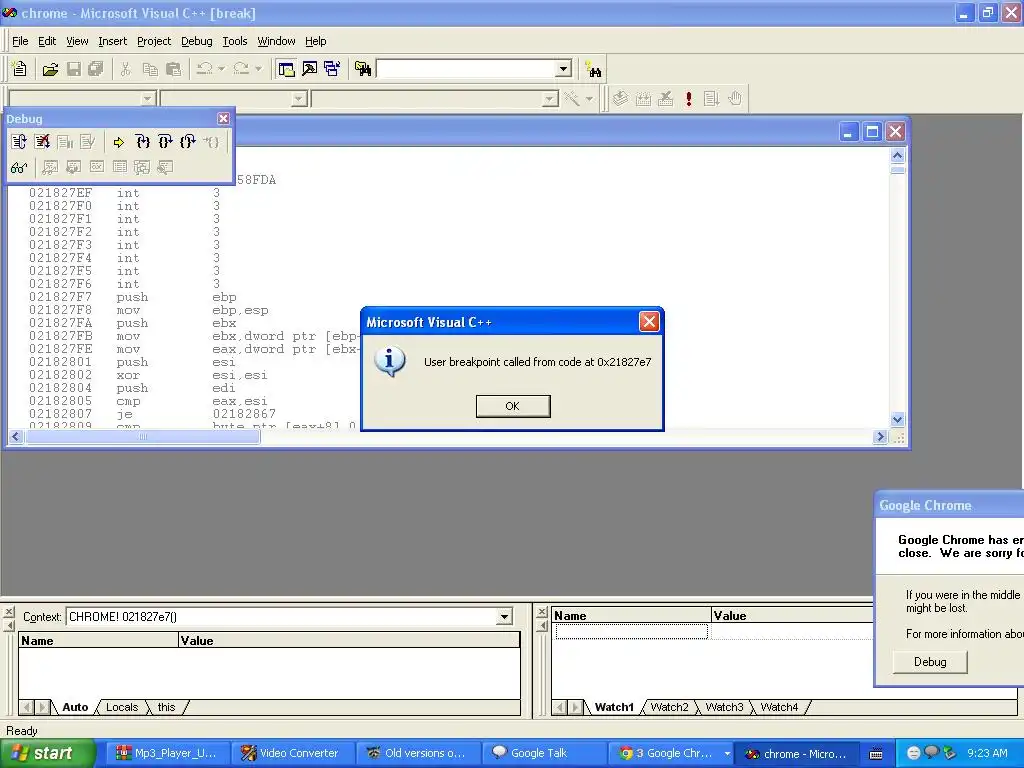Click the Copy icon in the toolbar
The height and width of the screenshot is (768, 1024).
[x=150, y=69]
